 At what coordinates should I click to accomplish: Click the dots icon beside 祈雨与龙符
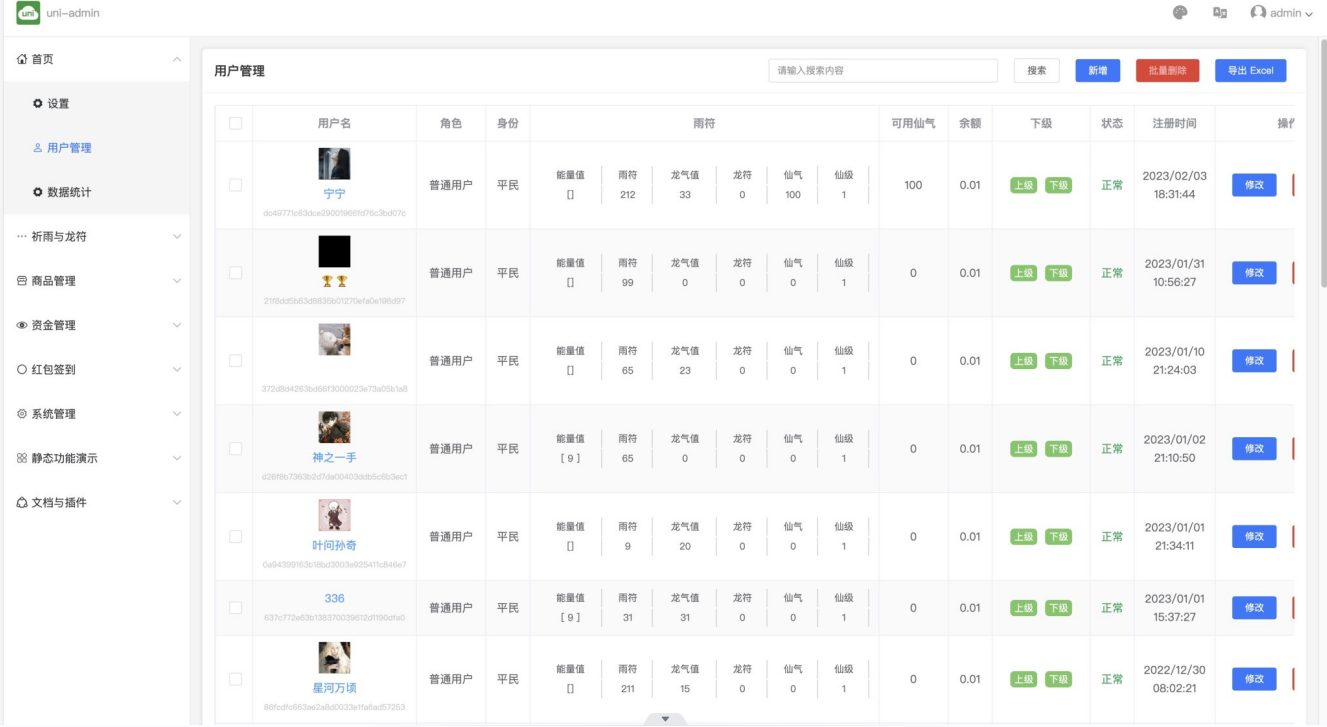[22, 237]
